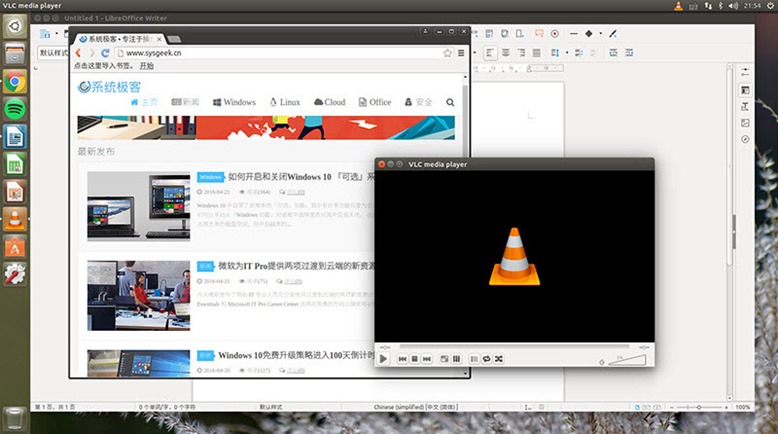Toggle shuffle (random) playback in VLC
This screenshot has width=778, height=434.
(498, 358)
